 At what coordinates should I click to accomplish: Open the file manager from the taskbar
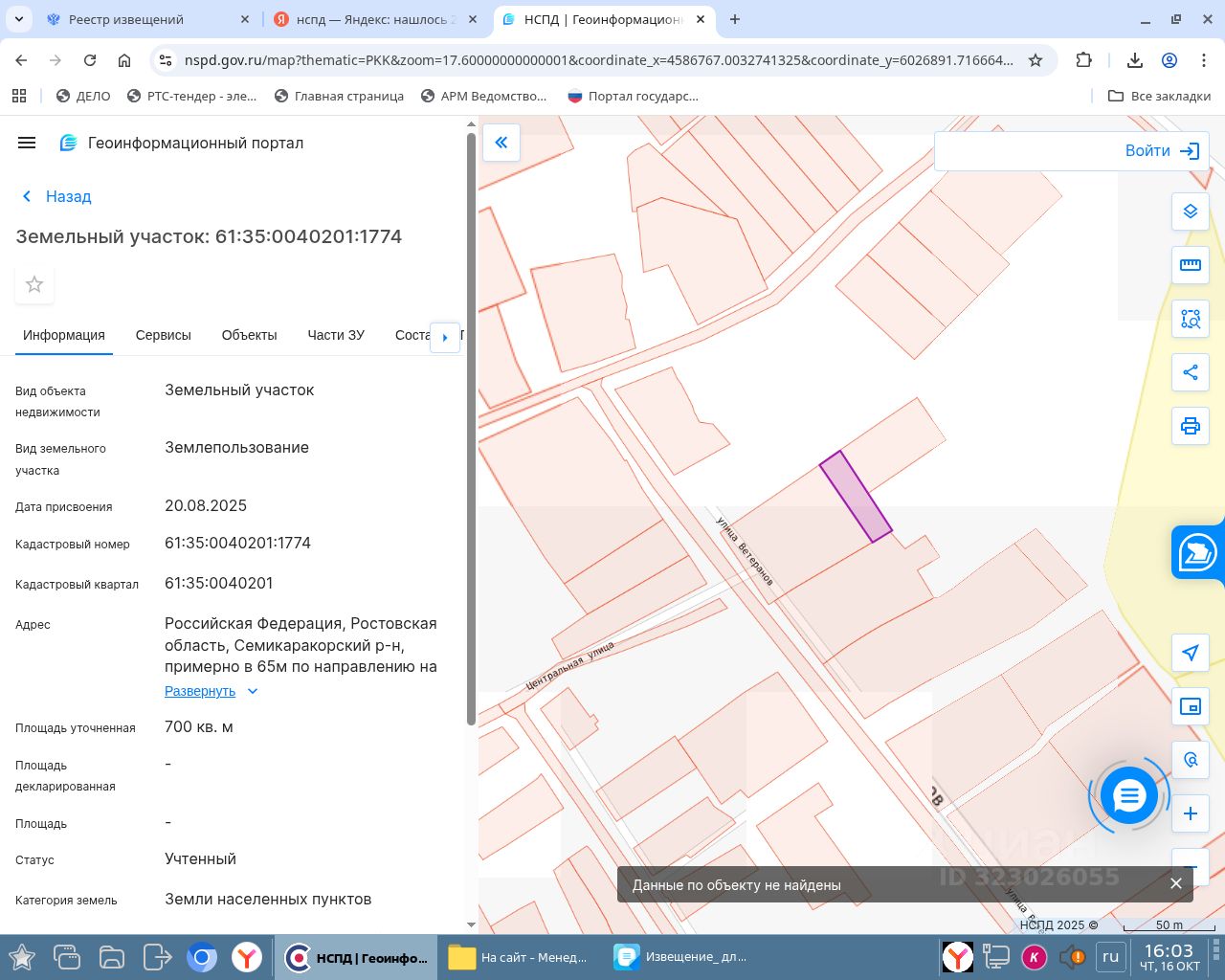tap(112, 957)
